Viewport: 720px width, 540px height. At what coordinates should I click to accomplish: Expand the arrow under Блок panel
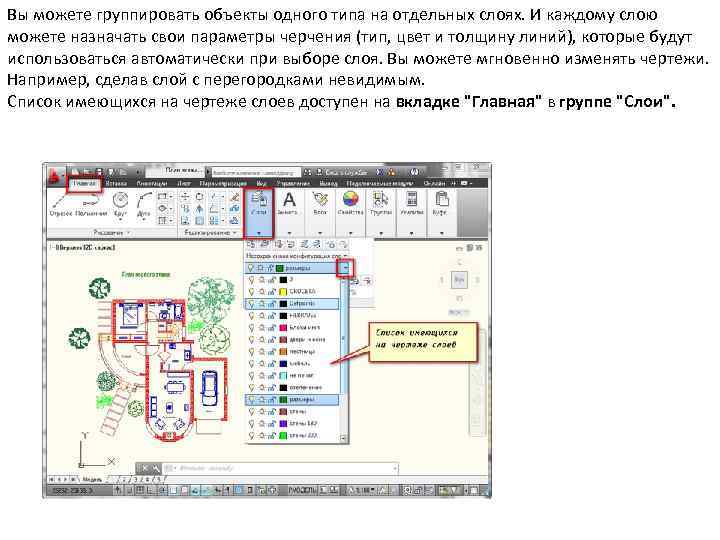tap(320, 233)
